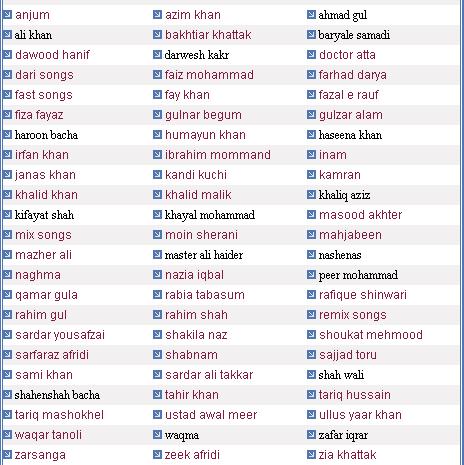The image size is (464, 465).
Task: Click the icon left of farhad darya
Action: [x=311, y=75]
